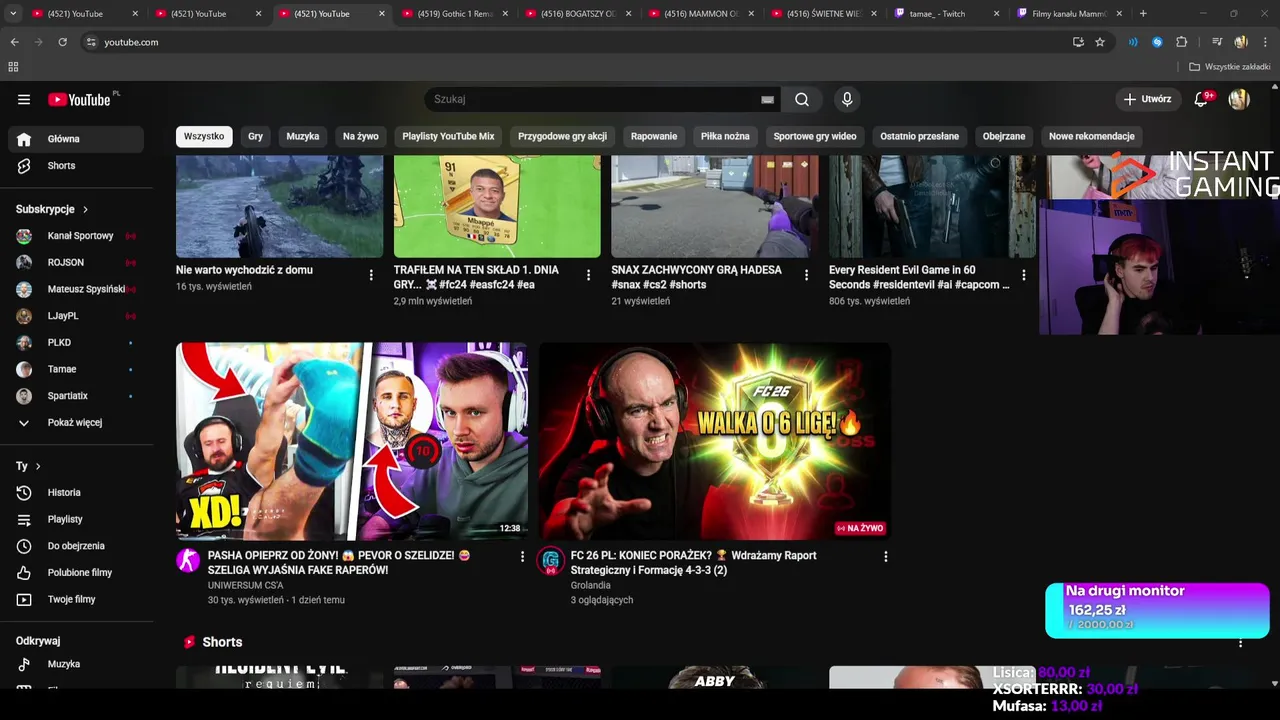Expand the Ty section chevron
The image size is (1280, 720).
[38, 466]
